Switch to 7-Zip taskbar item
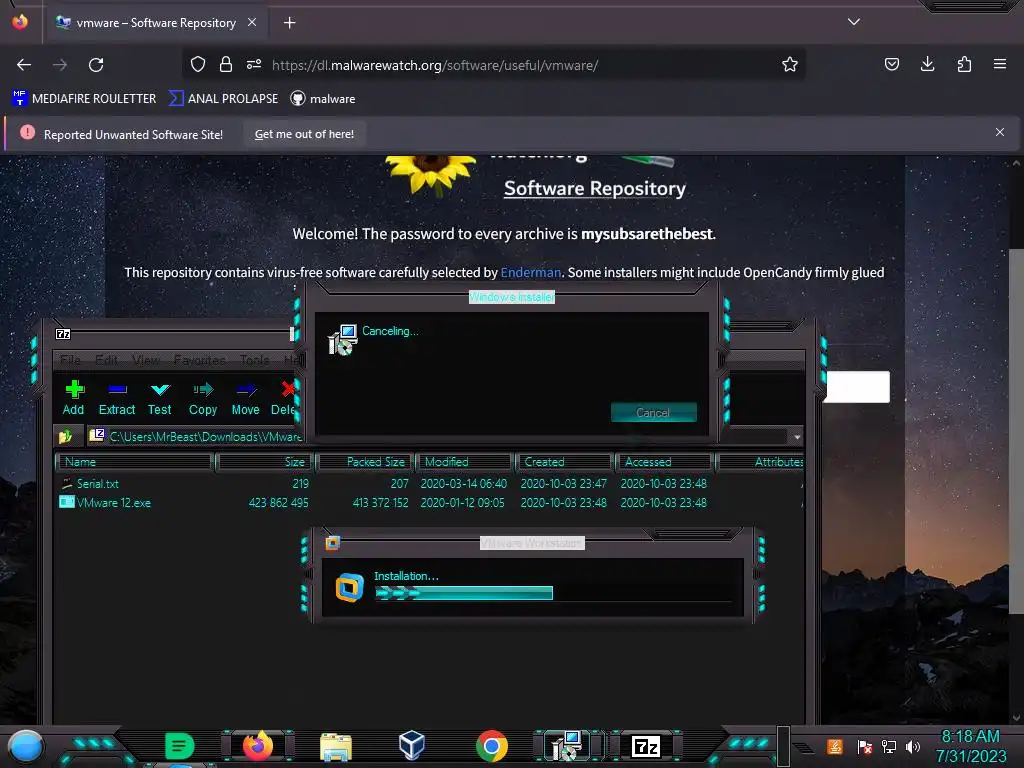The width and height of the screenshot is (1024, 768). [646, 746]
